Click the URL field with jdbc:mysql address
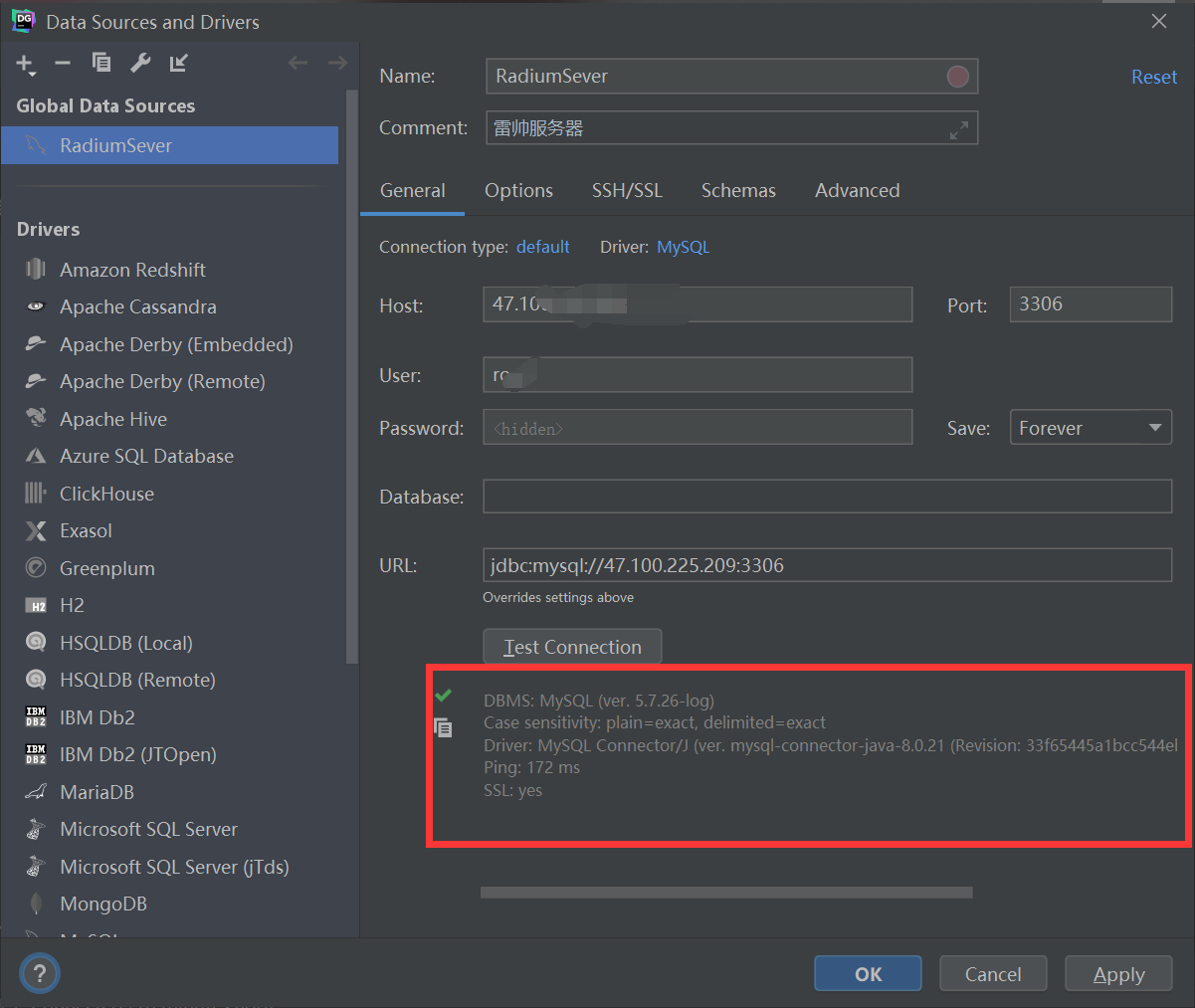Viewport: 1195px width, 1008px height. (x=827, y=565)
